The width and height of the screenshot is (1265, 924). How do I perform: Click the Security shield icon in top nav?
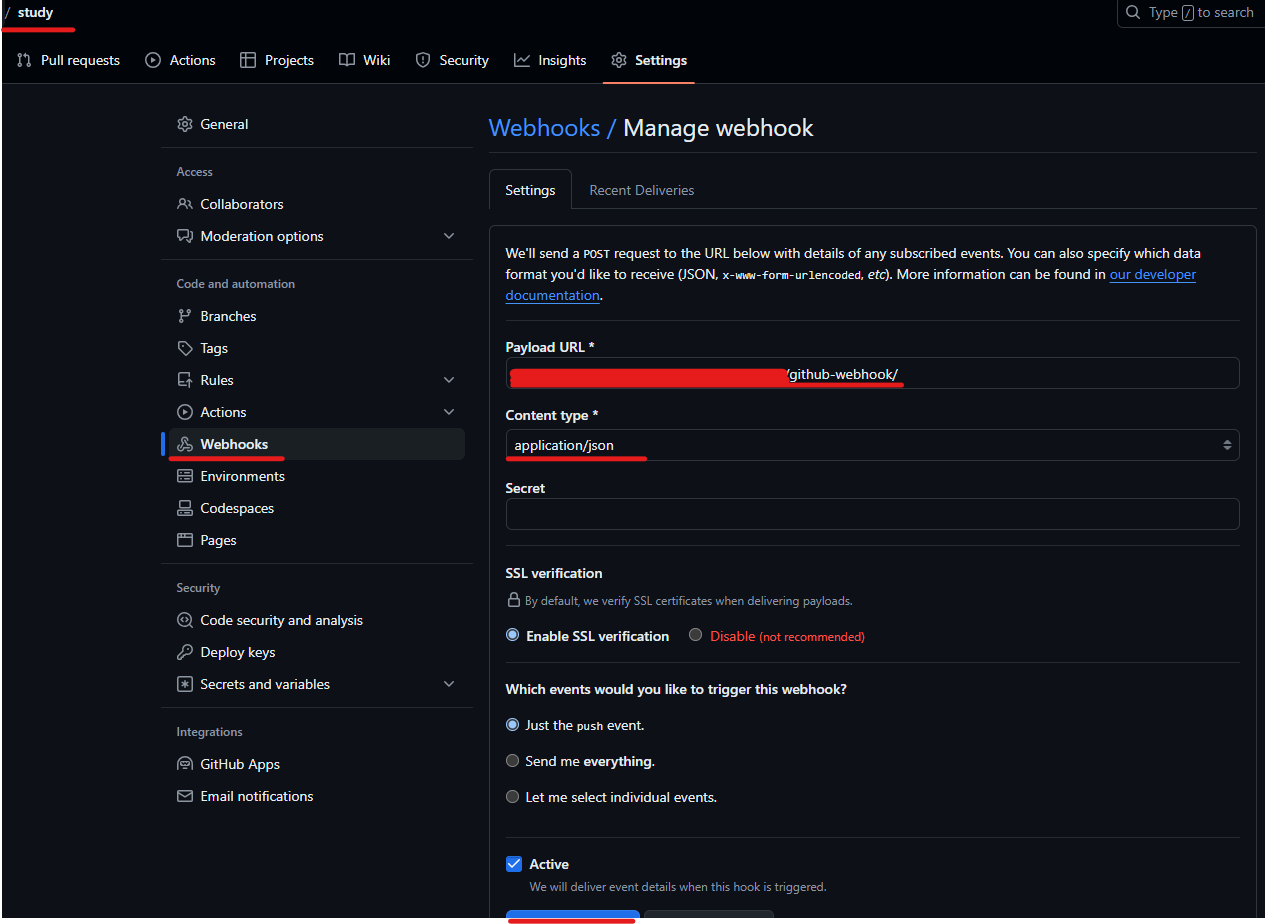click(423, 60)
